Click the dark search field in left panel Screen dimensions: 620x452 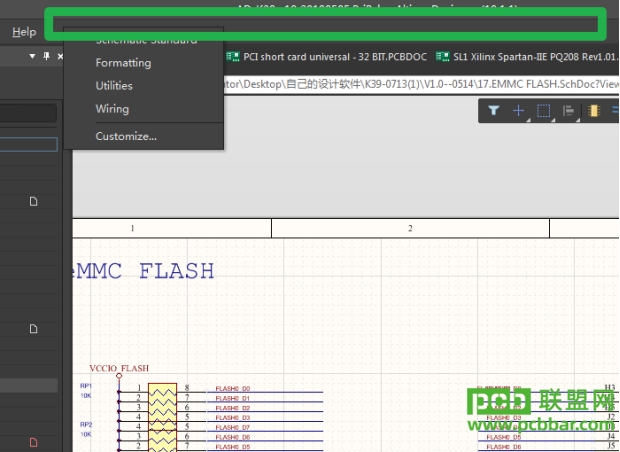[28, 113]
